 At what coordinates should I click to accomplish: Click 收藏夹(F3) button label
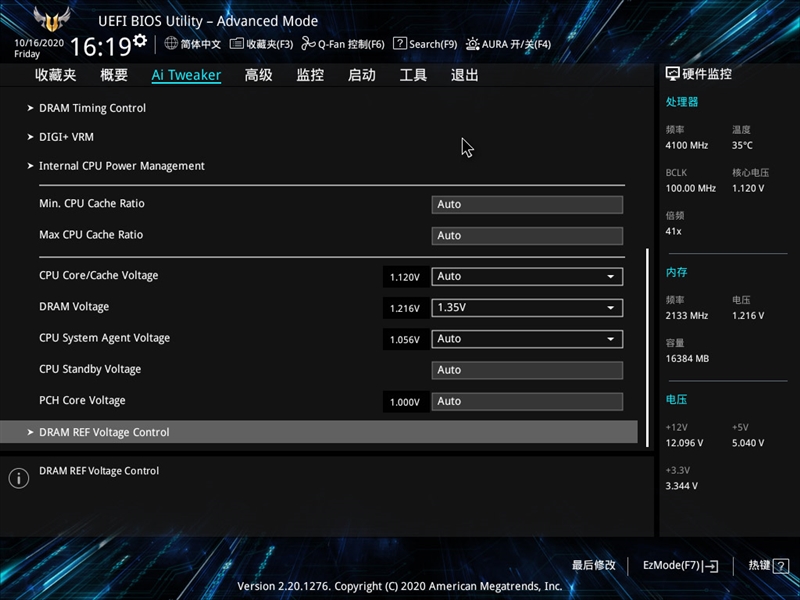pyautogui.click(x=269, y=44)
